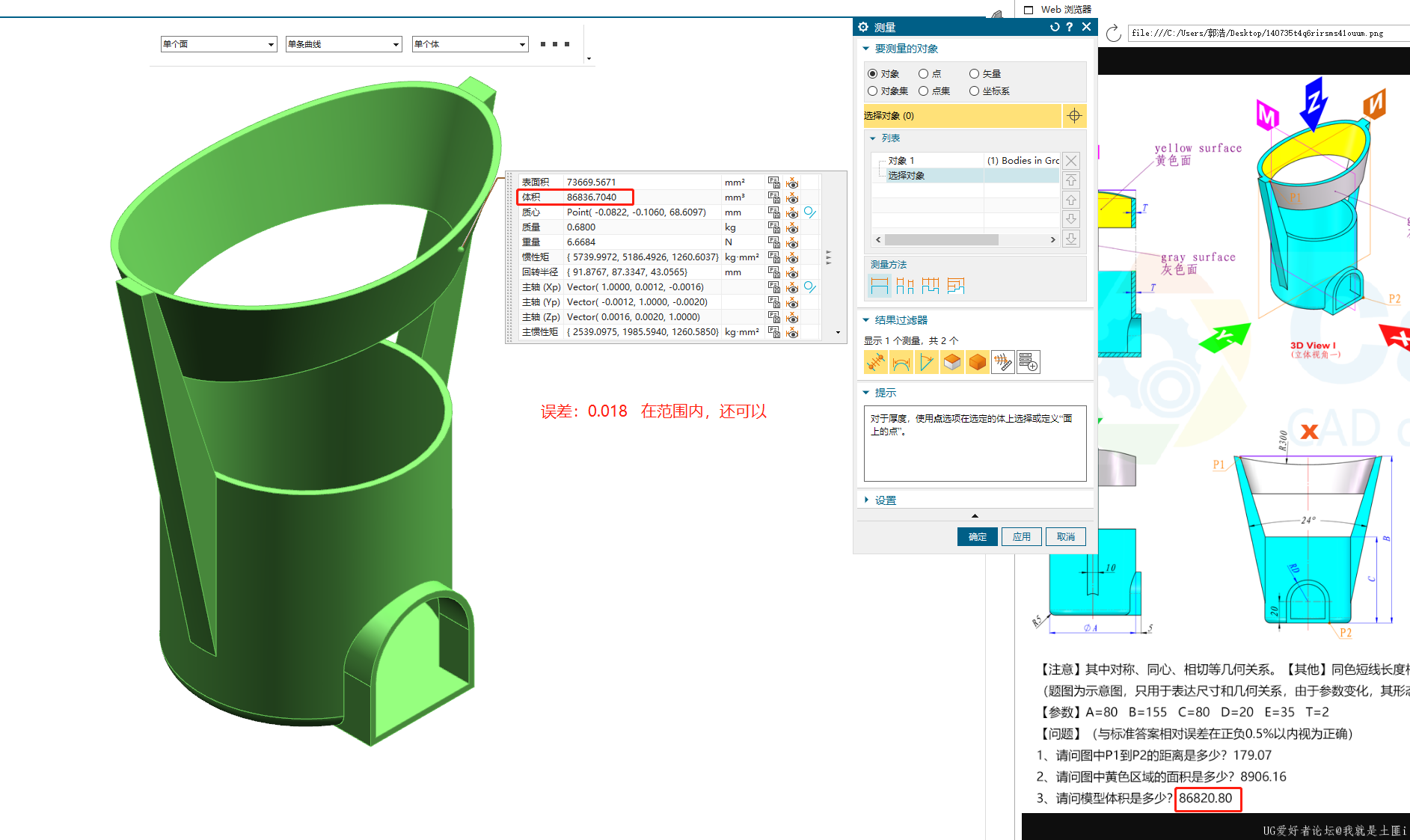Open the toolbar options small arrow
Screen dimensions: 1410x840
(x=589, y=59)
